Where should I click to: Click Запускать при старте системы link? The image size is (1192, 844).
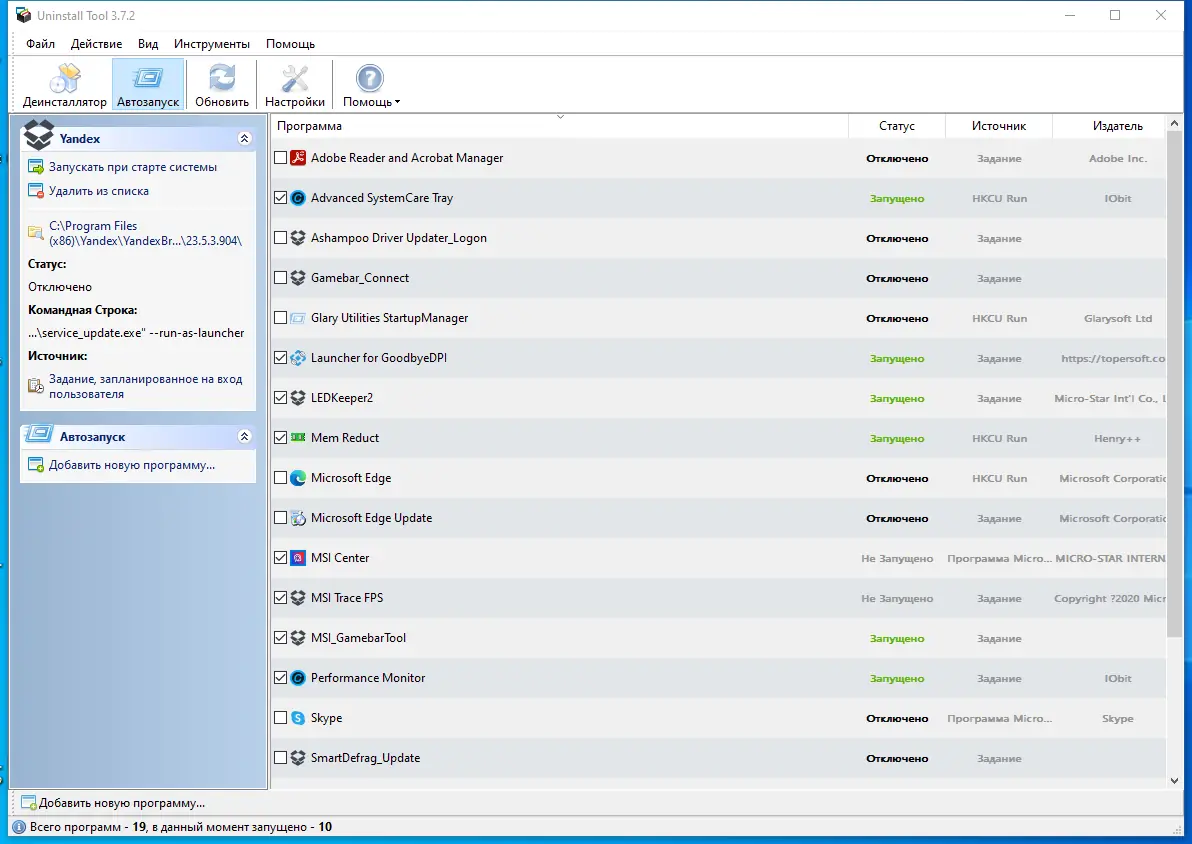133,167
